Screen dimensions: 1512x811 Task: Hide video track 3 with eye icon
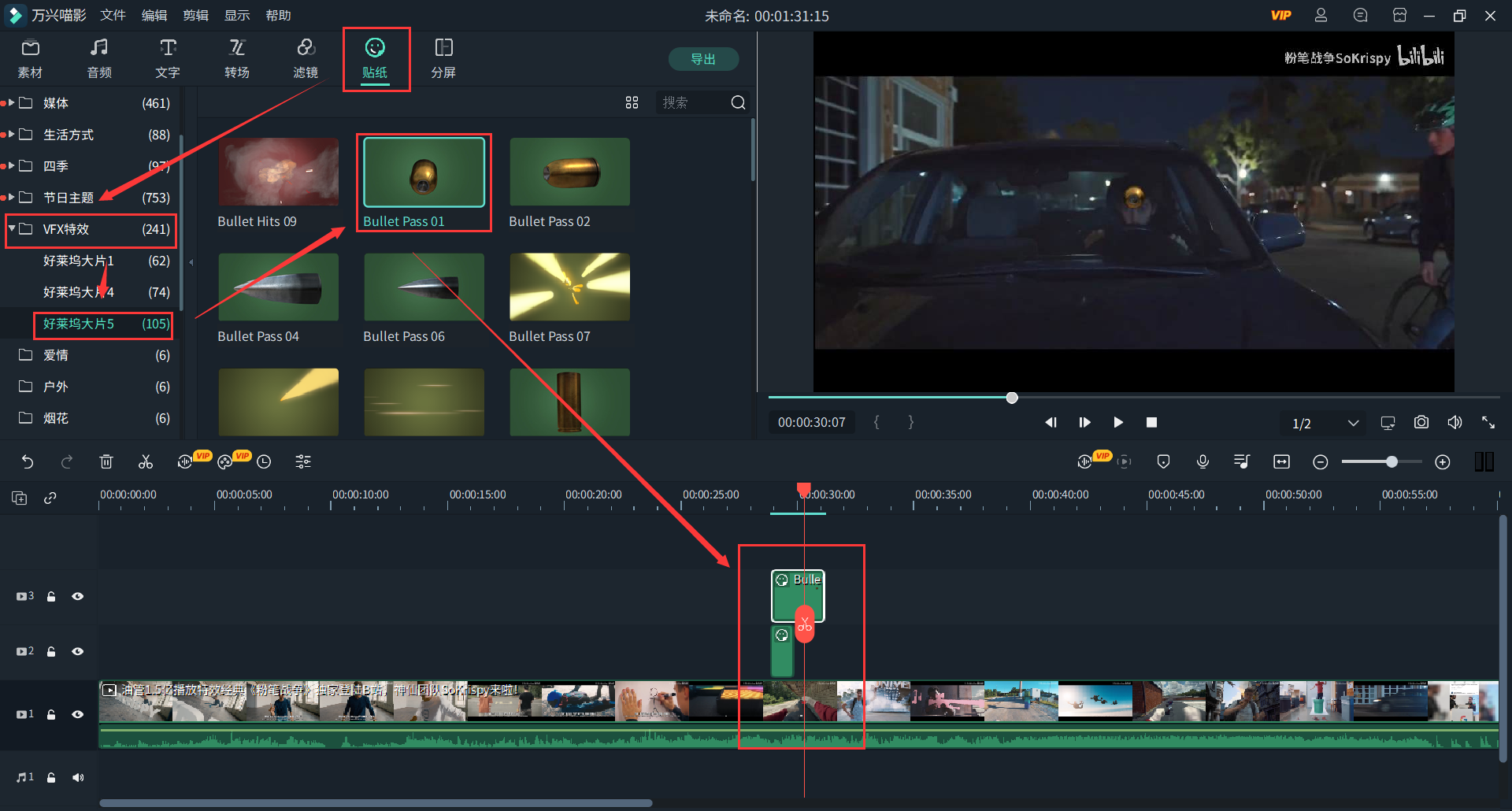point(78,597)
